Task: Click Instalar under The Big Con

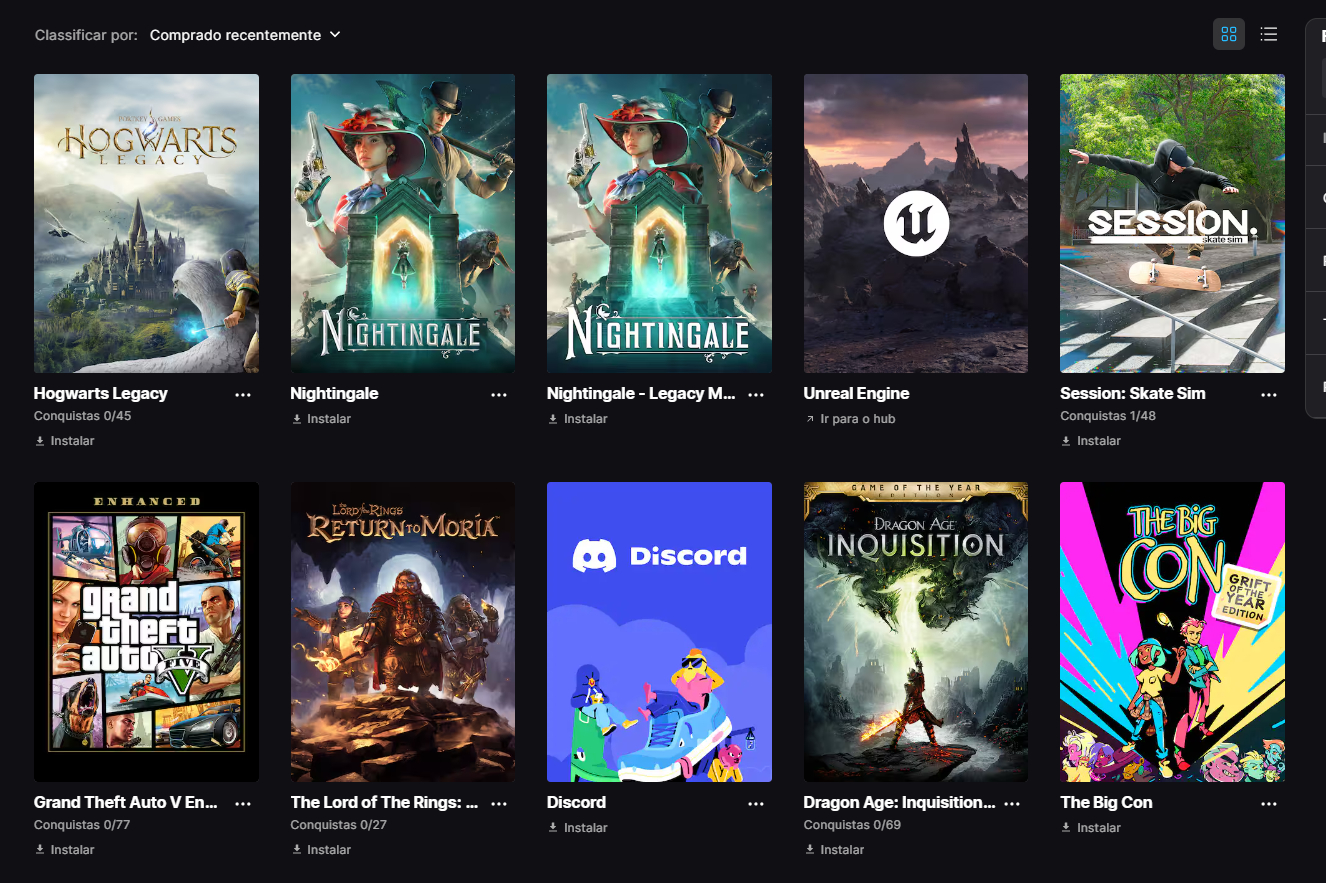Action: [1091, 828]
